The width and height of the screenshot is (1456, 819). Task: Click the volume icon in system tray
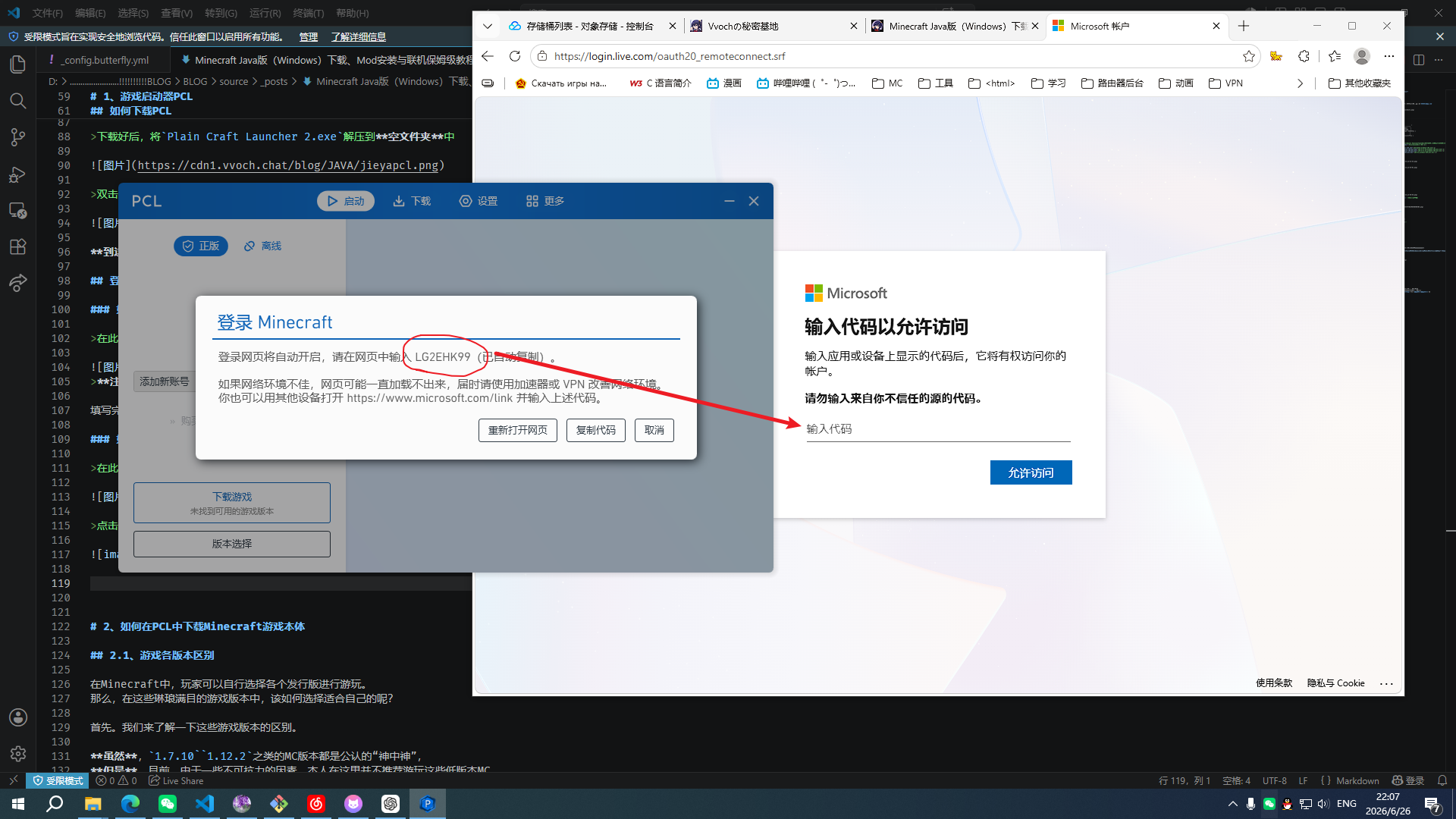1323,804
